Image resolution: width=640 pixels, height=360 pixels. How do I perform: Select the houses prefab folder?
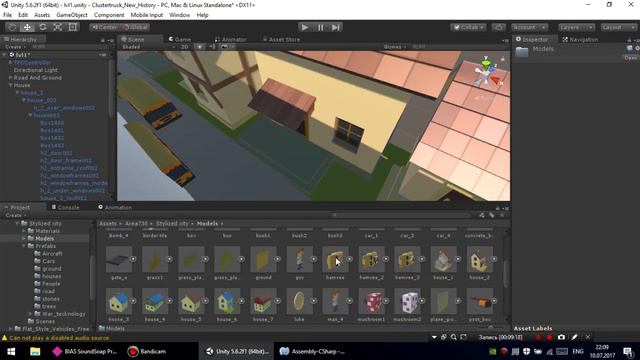tap(51, 276)
